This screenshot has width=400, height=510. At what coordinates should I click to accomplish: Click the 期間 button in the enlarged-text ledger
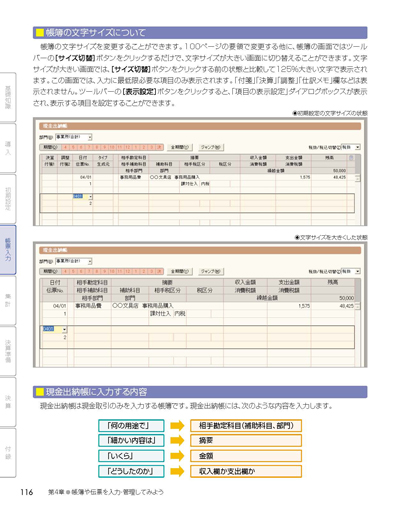[50, 271]
